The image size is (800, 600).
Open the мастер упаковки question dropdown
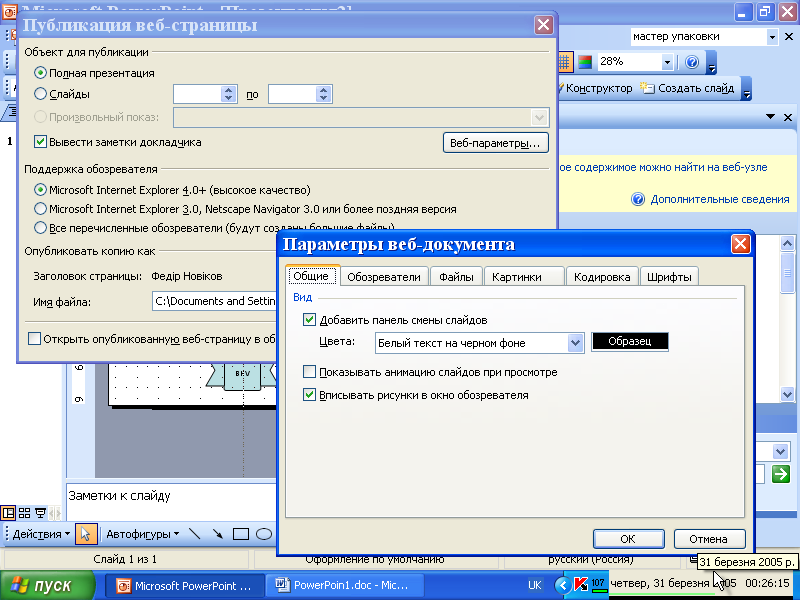pos(772,37)
